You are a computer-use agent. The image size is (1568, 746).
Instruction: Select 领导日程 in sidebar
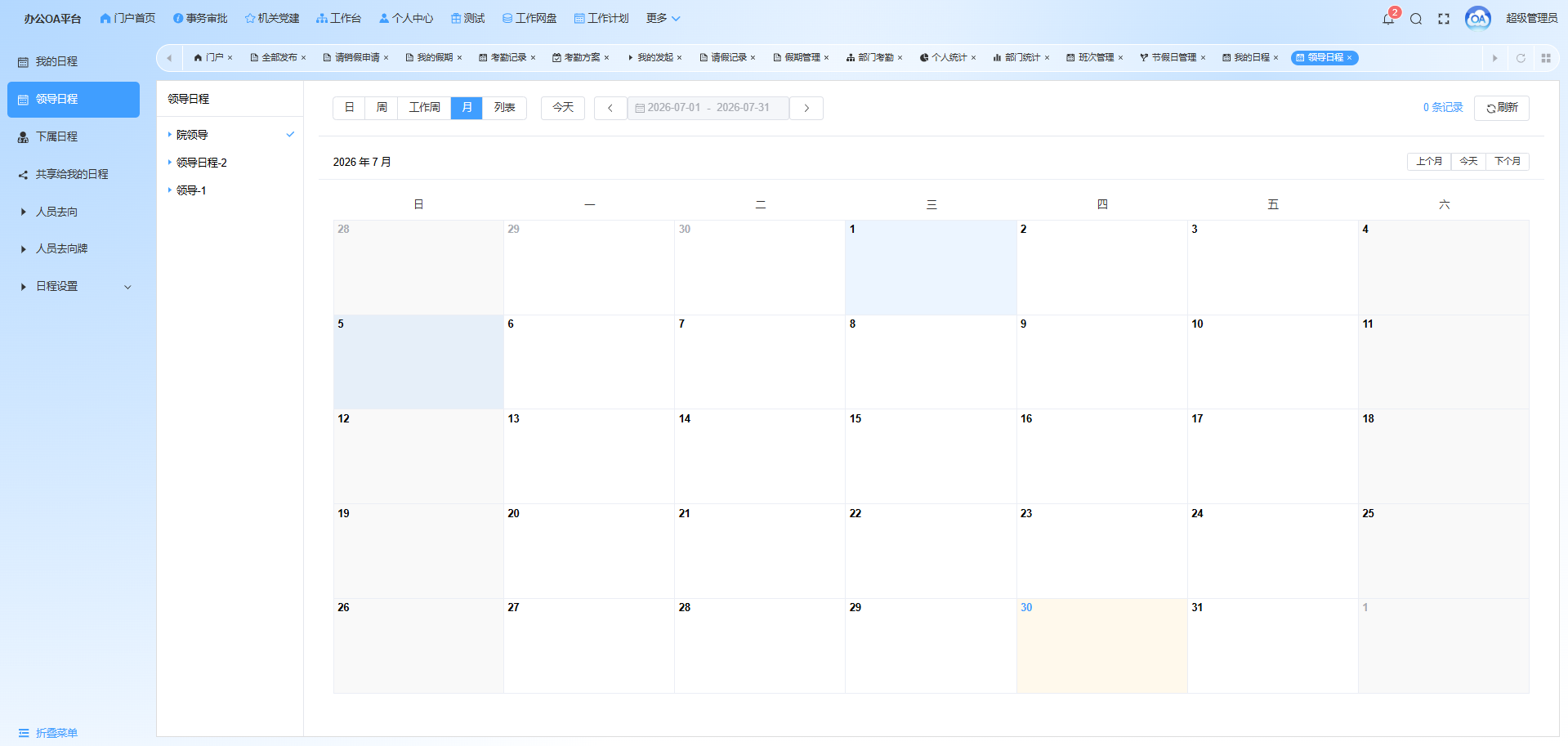(x=74, y=100)
